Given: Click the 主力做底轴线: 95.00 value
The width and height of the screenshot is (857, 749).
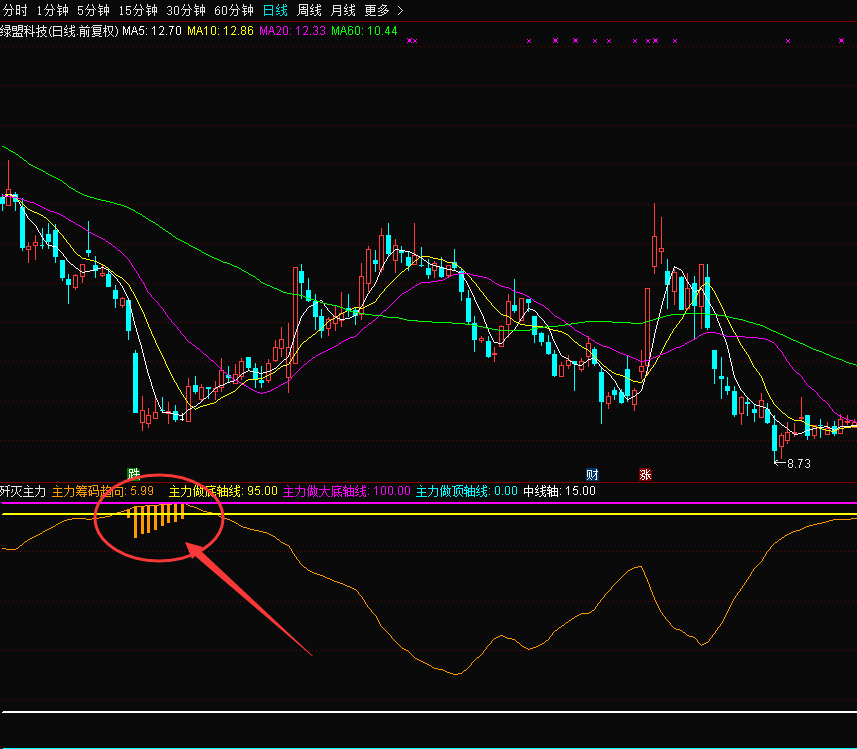Looking at the screenshot, I should pyautogui.click(x=223, y=491).
